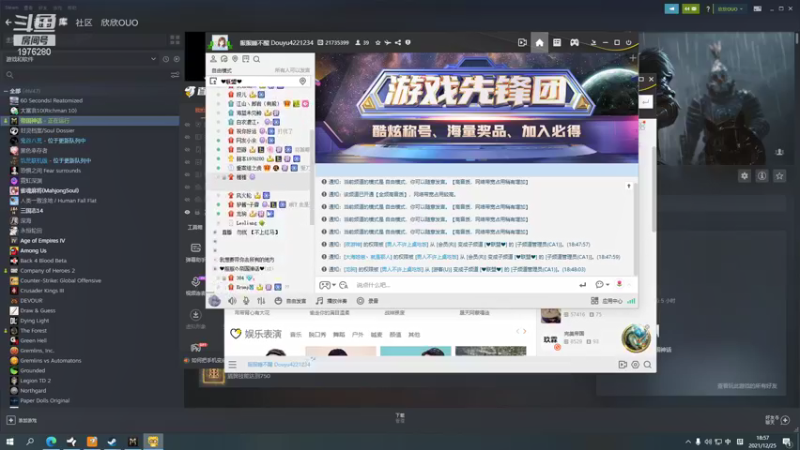800x450 pixels.
Task: Share the channel via share icon
Action: [398, 43]
